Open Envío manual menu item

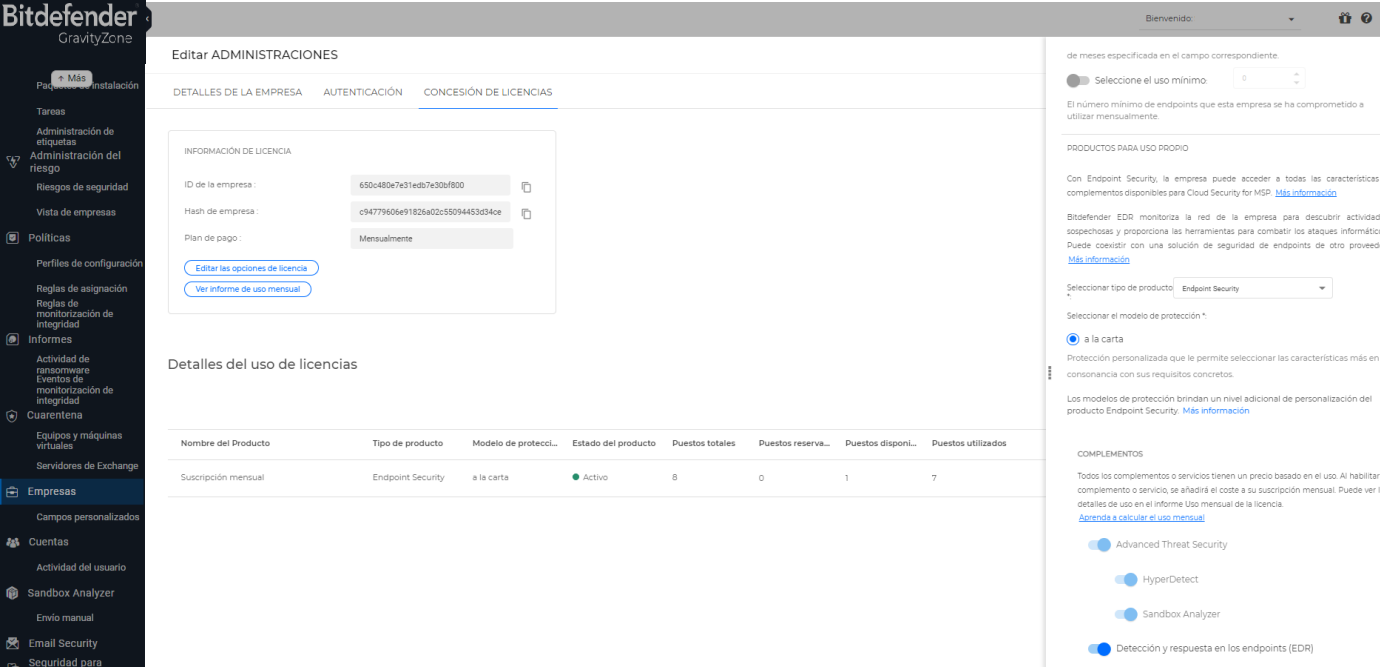pos(65,618)
